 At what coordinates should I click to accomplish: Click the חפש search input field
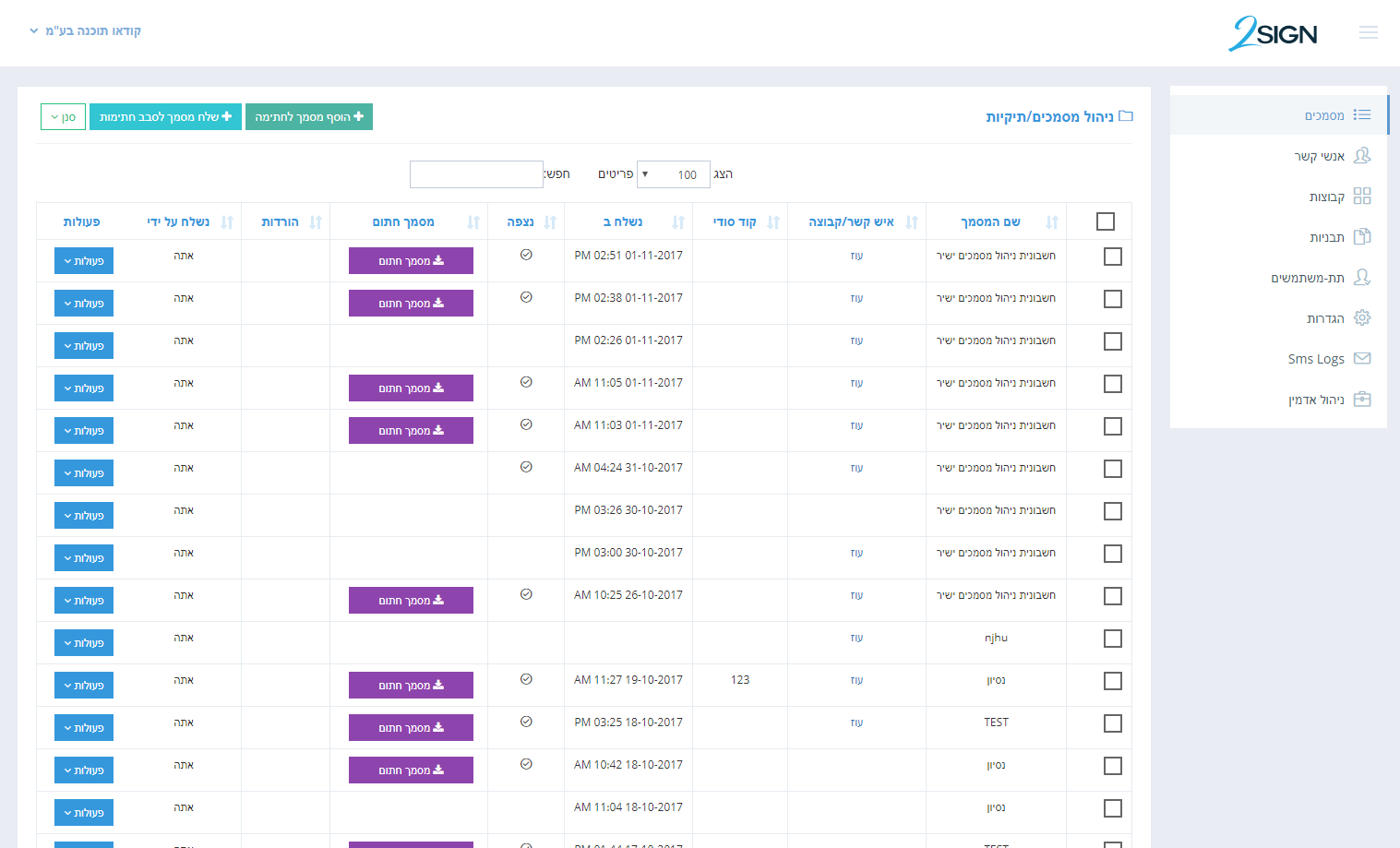(476, 174)
